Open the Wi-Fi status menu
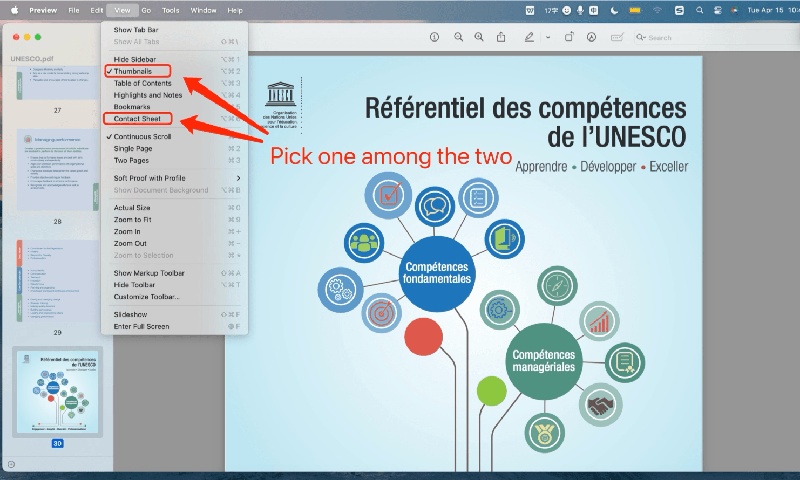The height and width of the screenshot is (480, 800). pos(657,10)
